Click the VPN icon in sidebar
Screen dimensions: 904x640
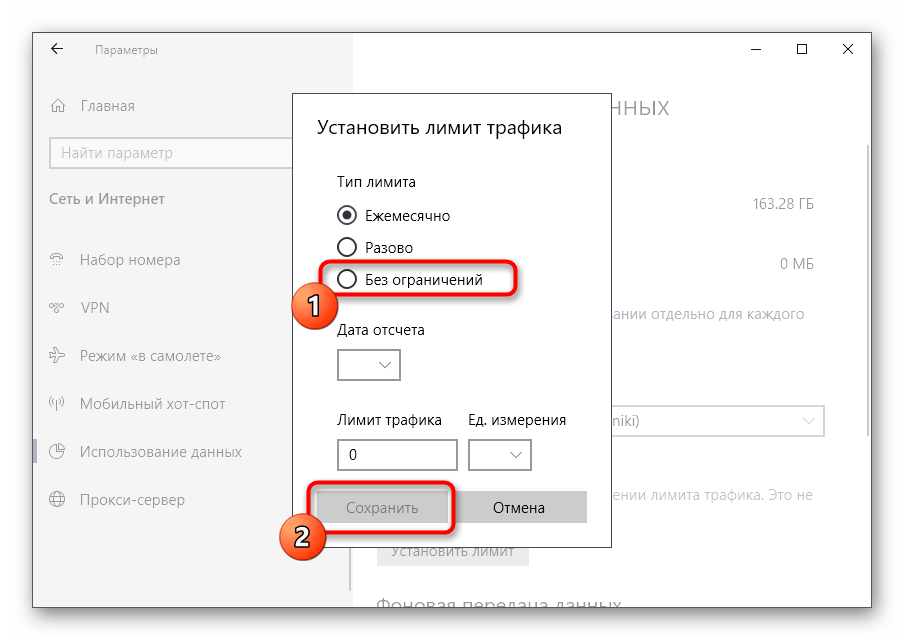57,308
